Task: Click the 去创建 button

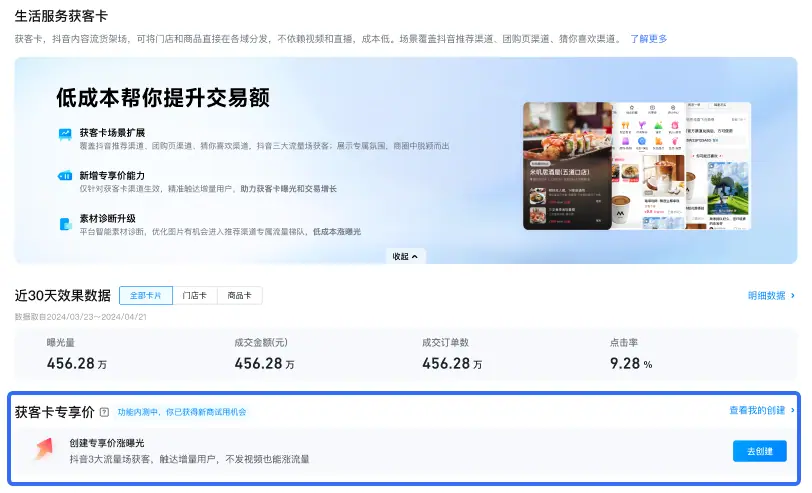Action: click(760, 451)
